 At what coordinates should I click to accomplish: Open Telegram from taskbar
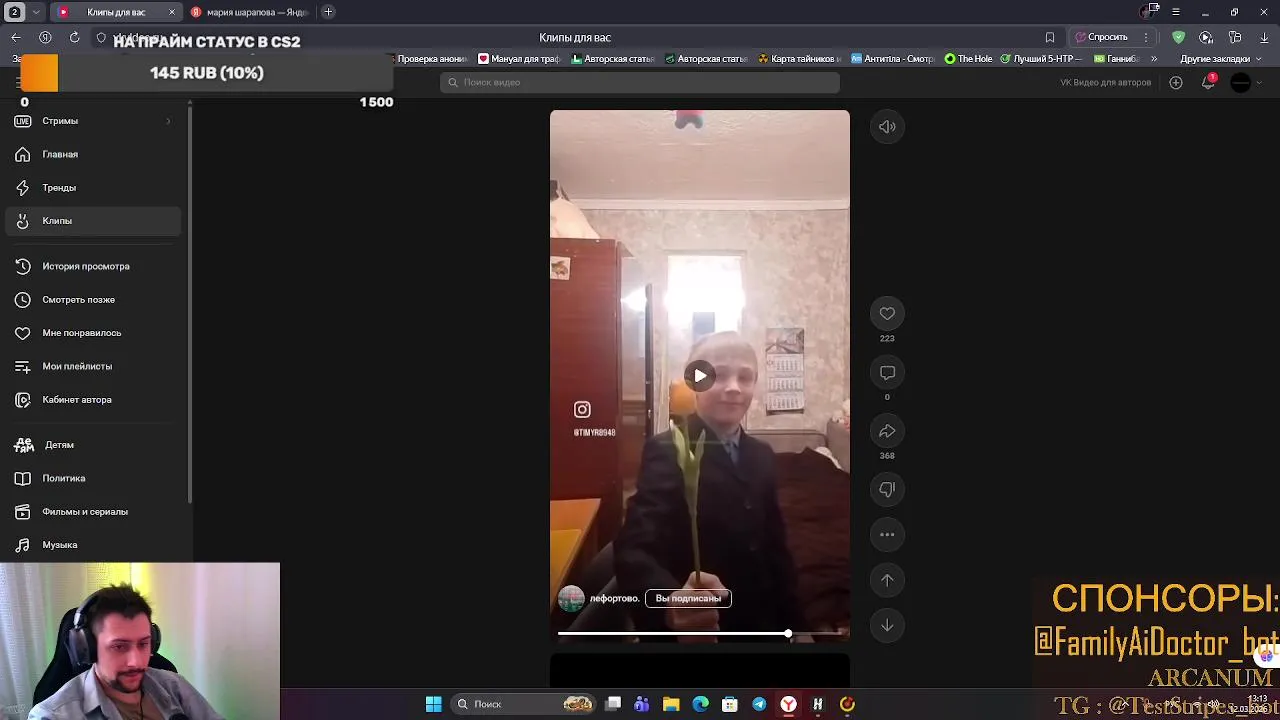click(x=759, y=704)
